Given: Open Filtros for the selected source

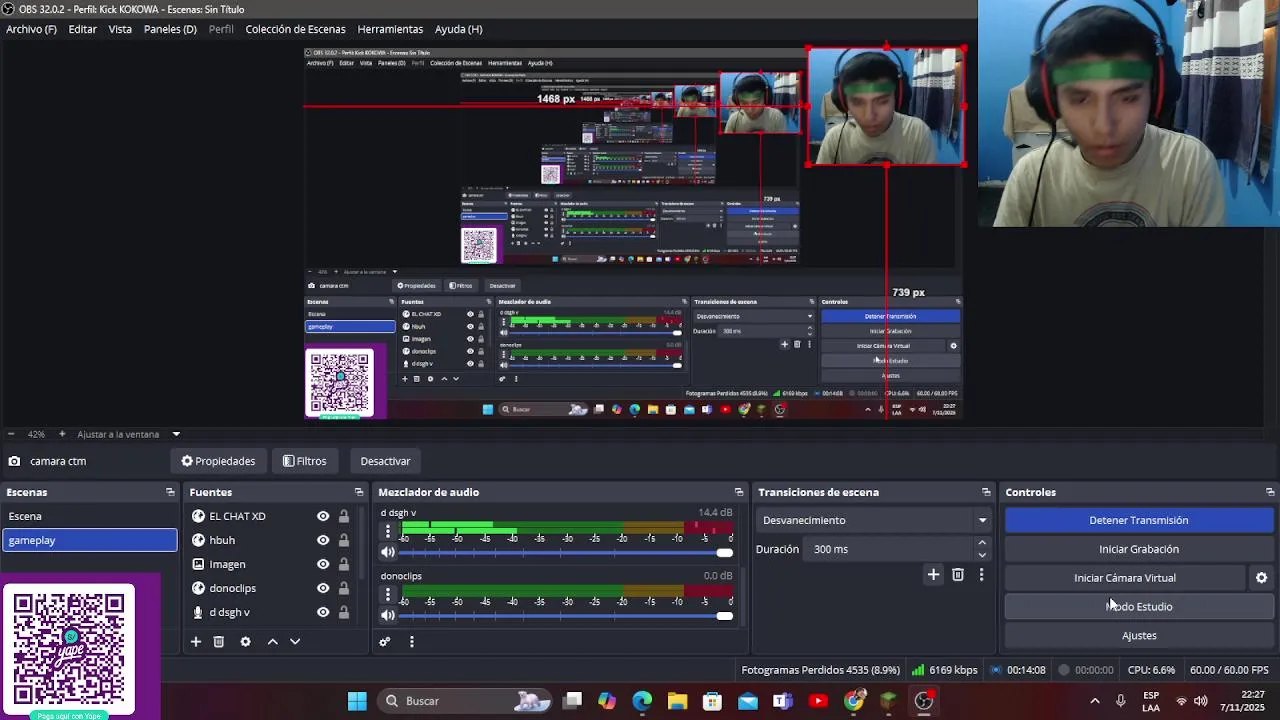Looking at the screenshot, I should click(x=304, y=461).
